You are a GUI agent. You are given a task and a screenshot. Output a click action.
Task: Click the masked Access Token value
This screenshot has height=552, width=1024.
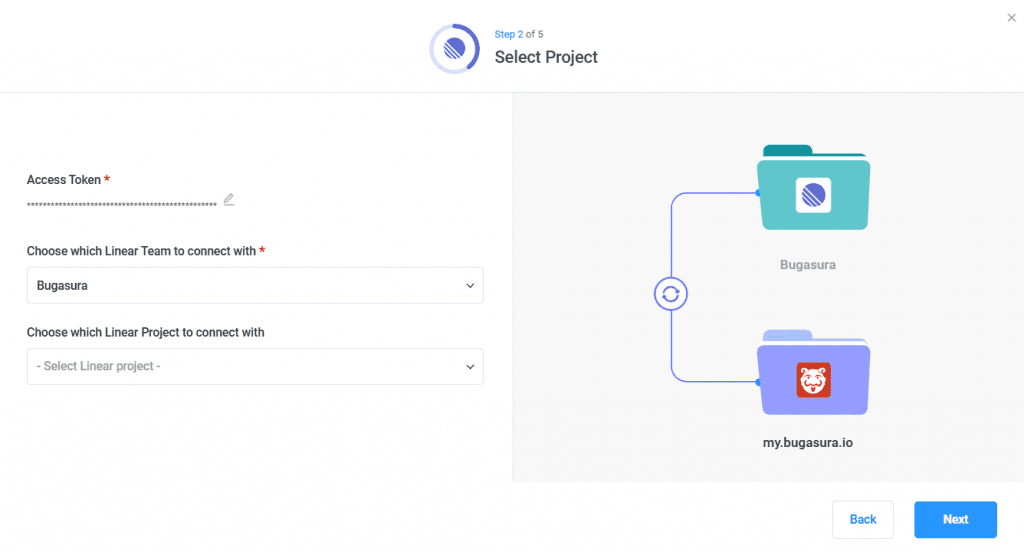(122, 205)
